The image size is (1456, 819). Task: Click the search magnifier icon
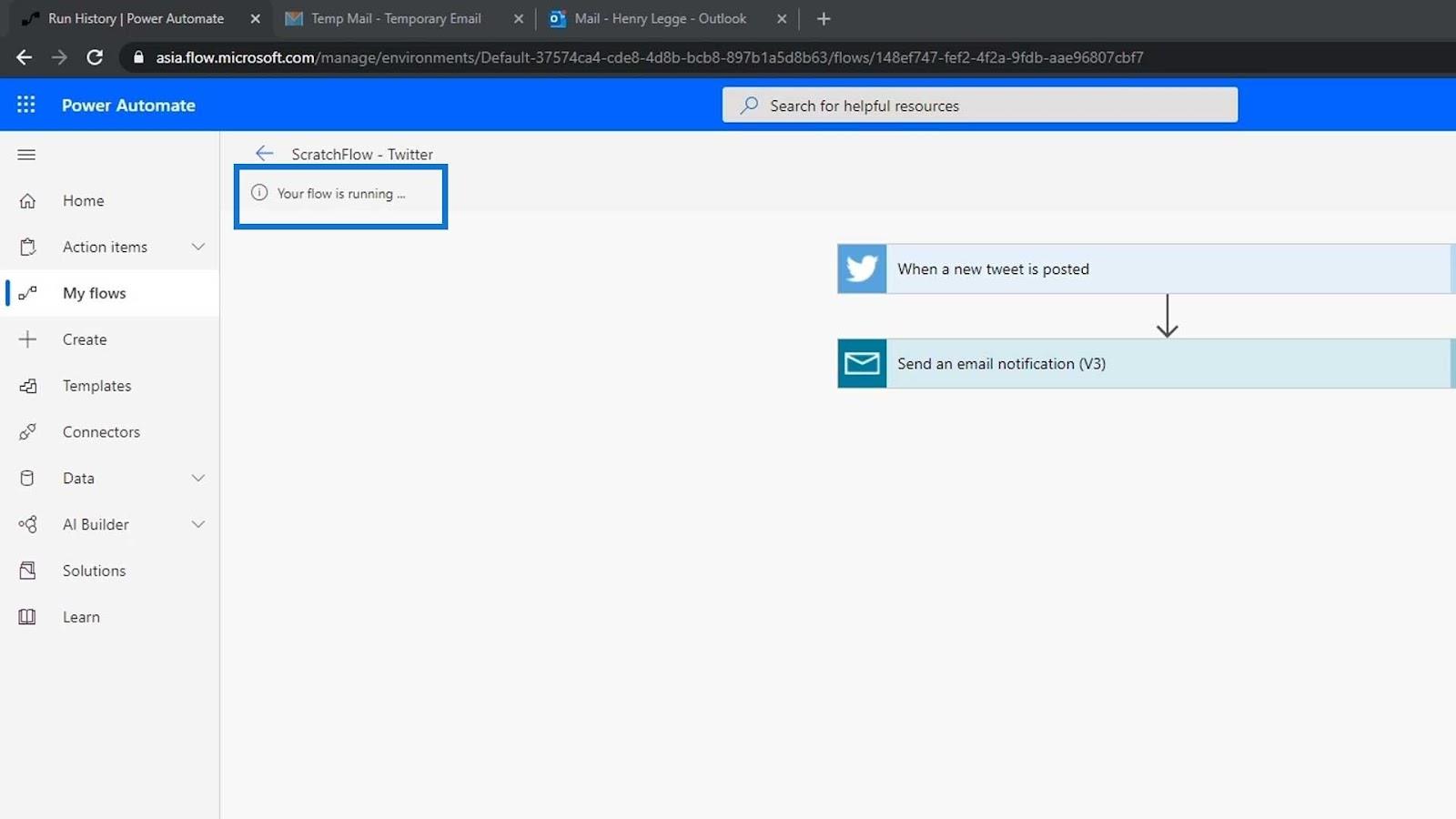[749, 106]
